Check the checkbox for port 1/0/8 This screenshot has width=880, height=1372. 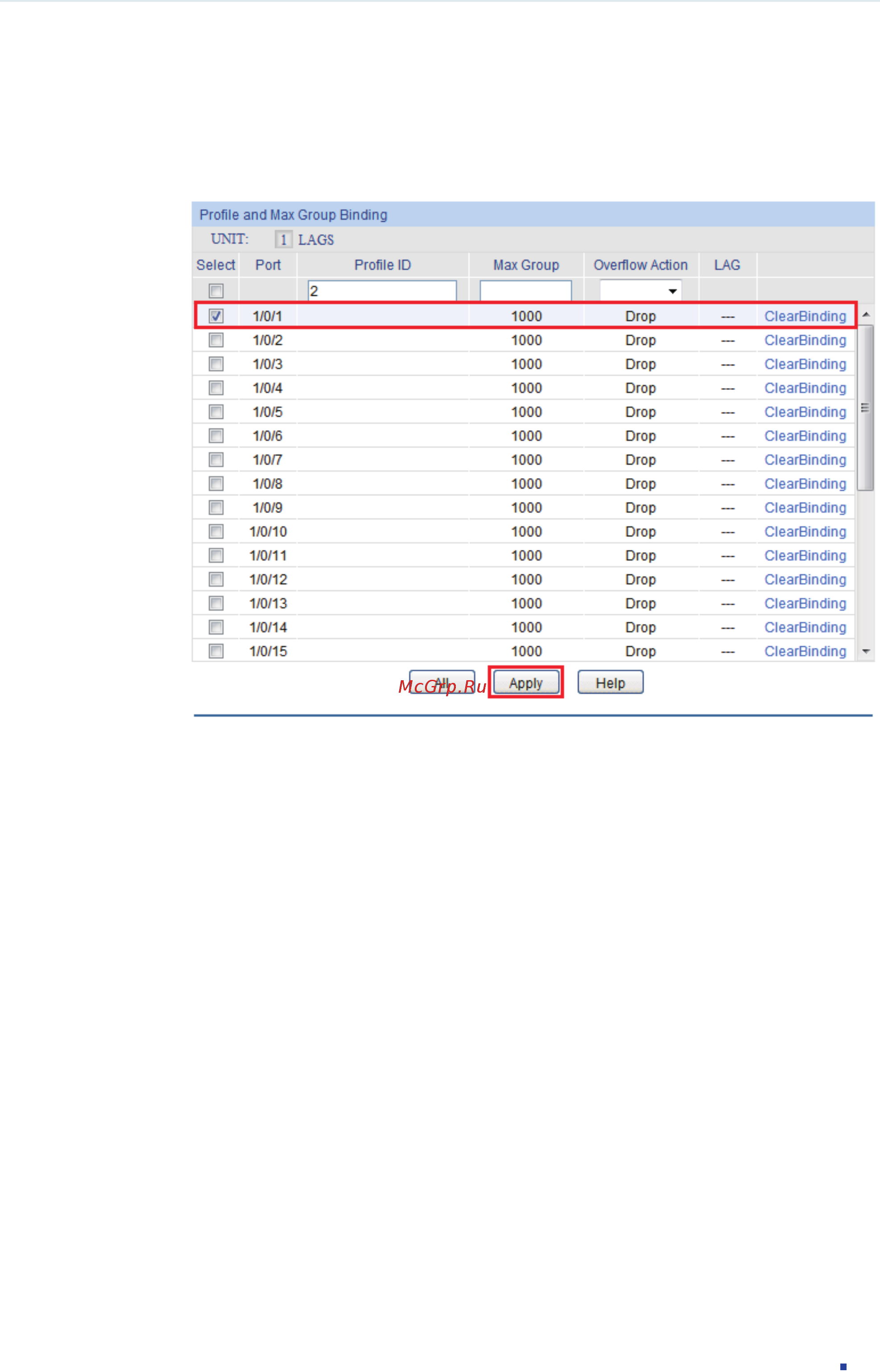coord(216,484)
